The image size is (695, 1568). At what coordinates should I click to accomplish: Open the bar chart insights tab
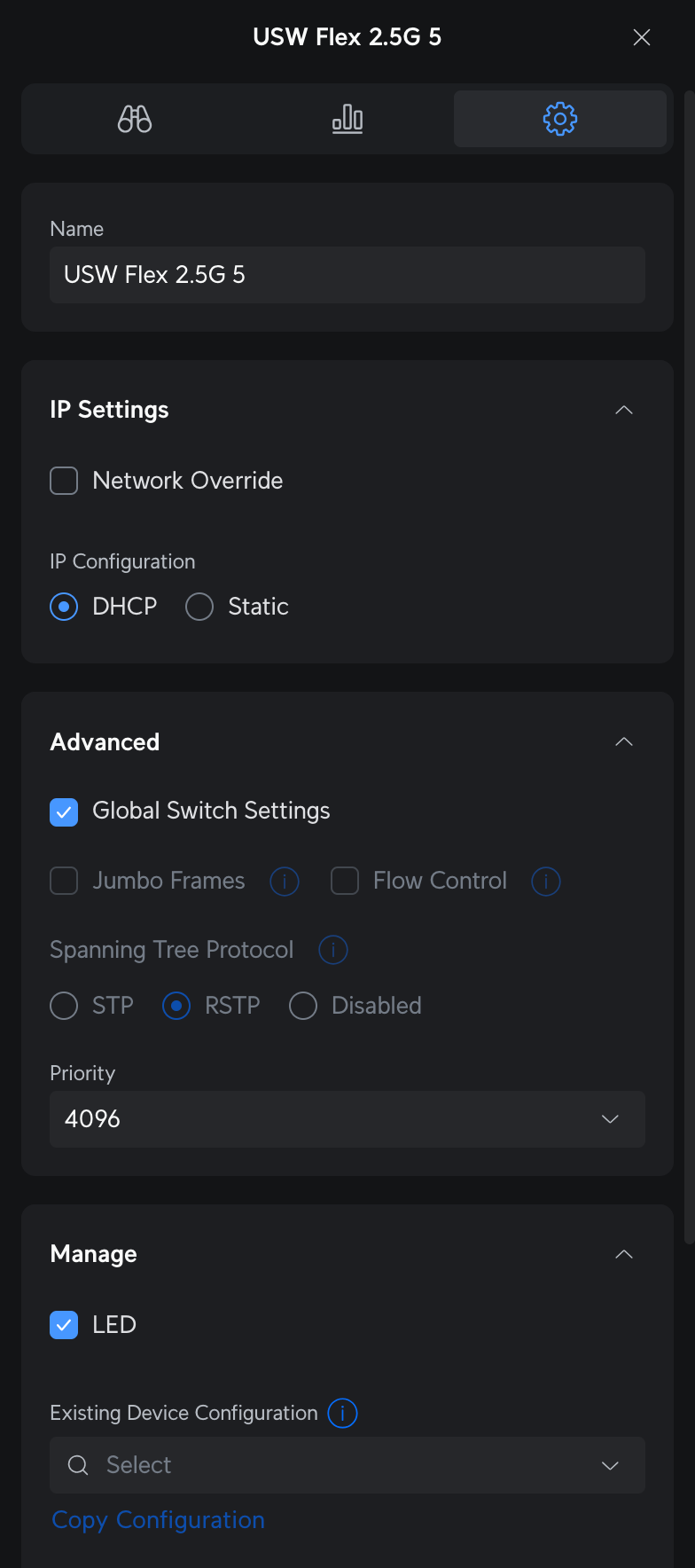coord(347,119)
